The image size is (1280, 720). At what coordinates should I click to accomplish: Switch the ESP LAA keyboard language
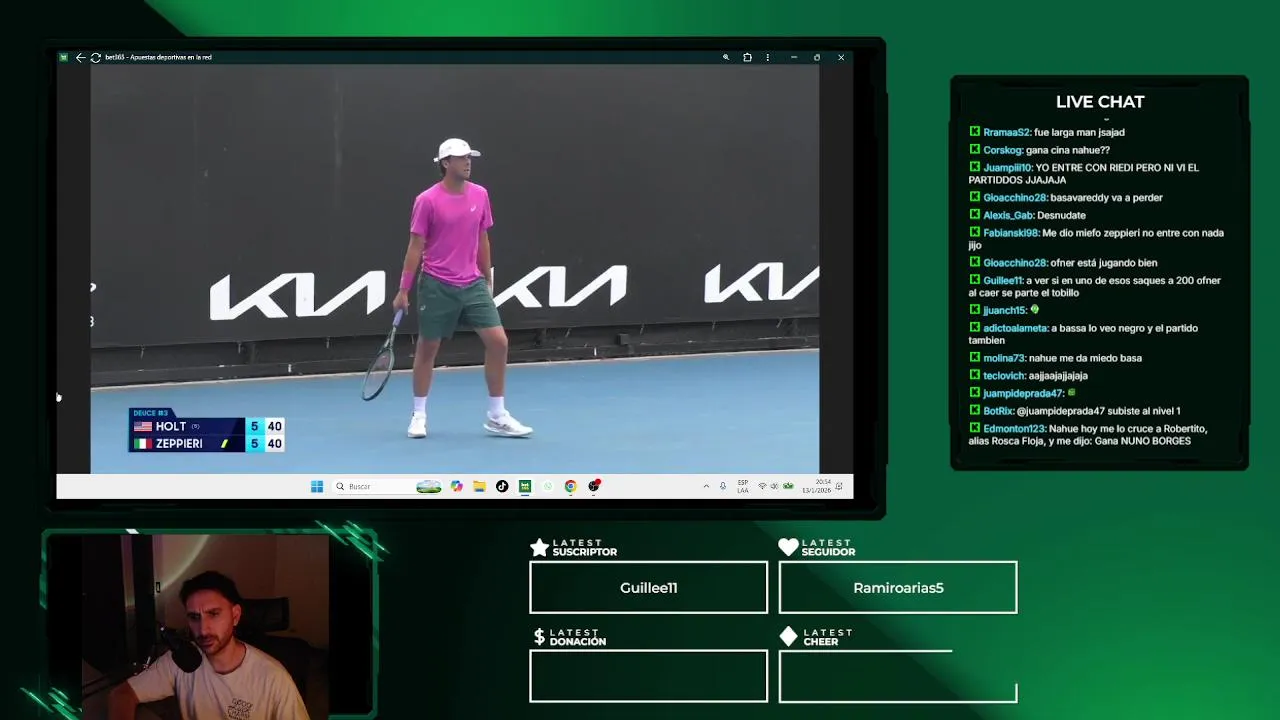(x=743, y=486)
